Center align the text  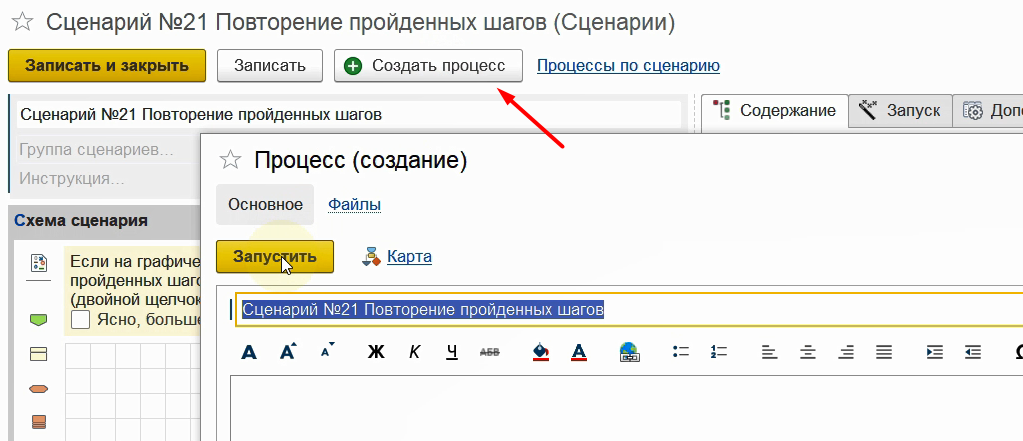click(808, 352)
